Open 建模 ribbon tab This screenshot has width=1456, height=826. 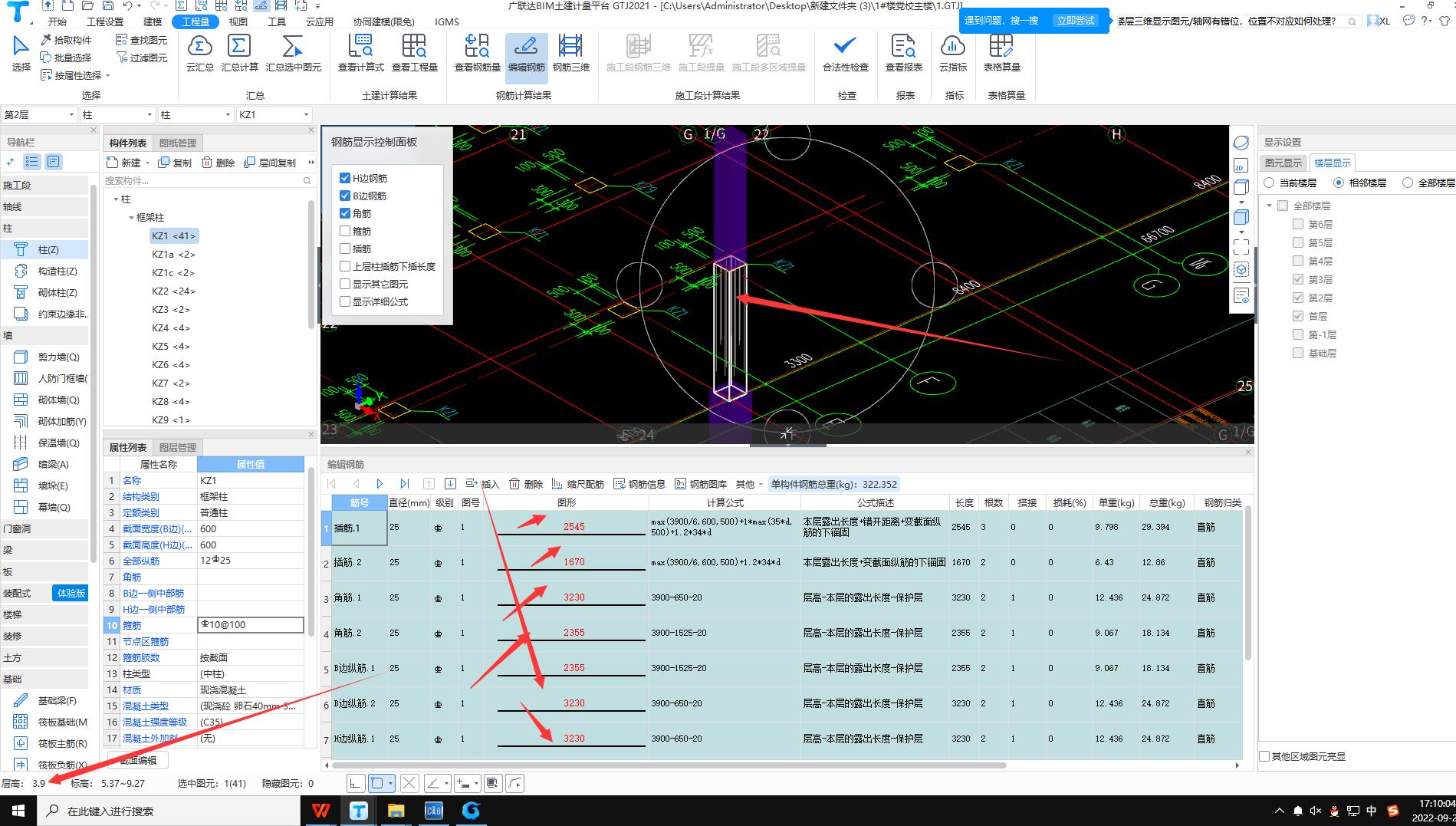coord(153,21)
